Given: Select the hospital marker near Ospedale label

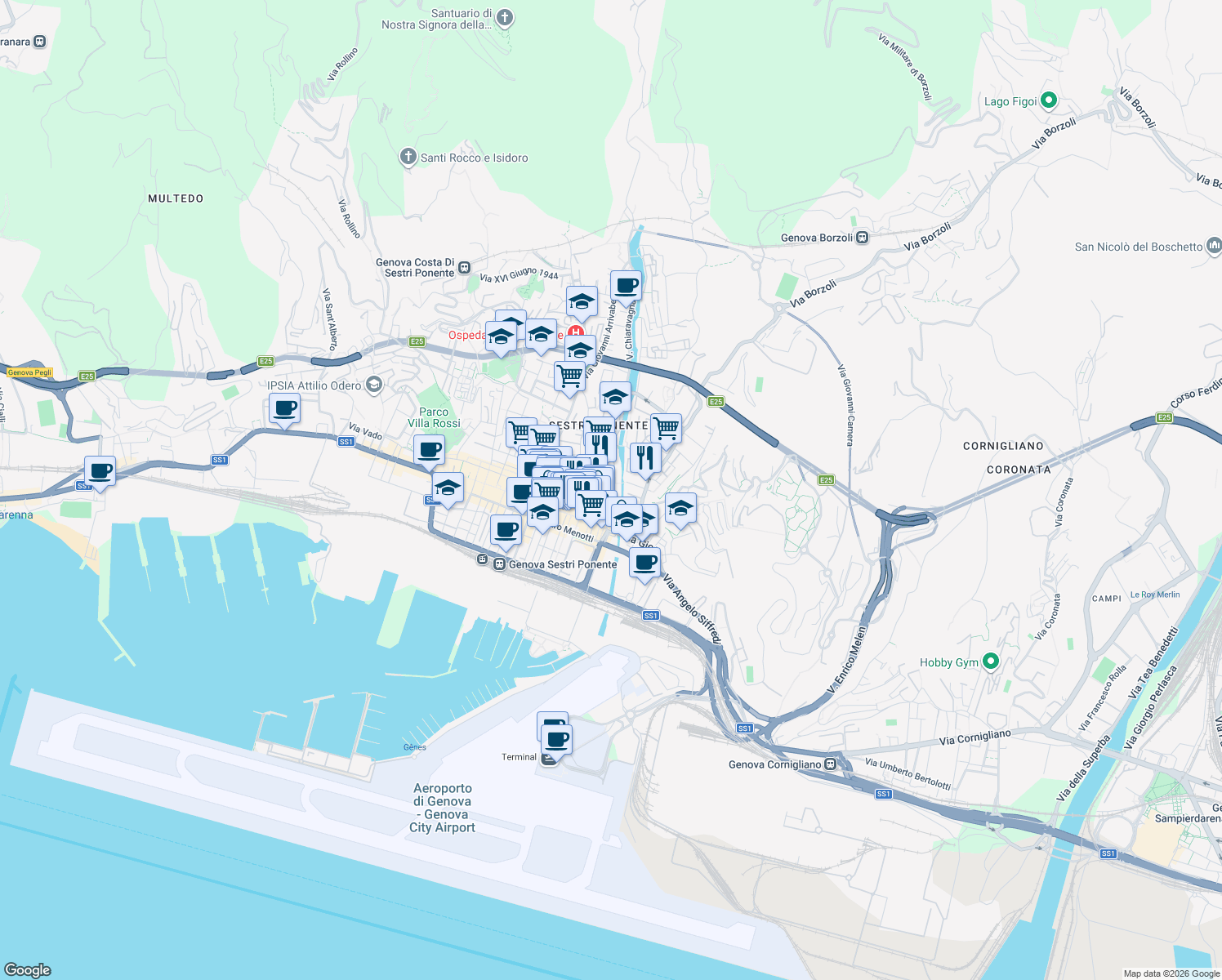Looking at the screenshot, I should coord(574,331).
